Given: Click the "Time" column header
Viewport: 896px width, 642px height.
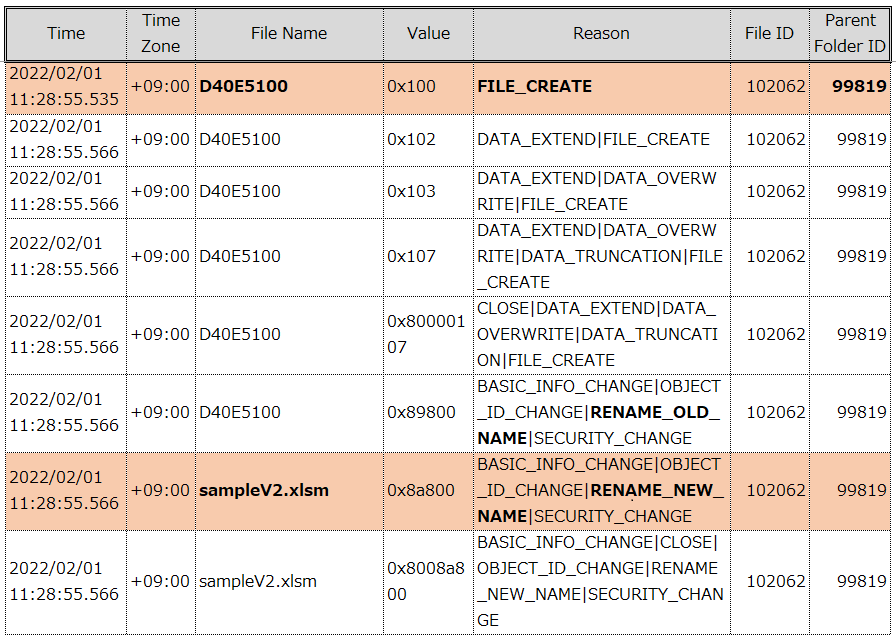Looking at the screenshot, I should coord(66,33).
